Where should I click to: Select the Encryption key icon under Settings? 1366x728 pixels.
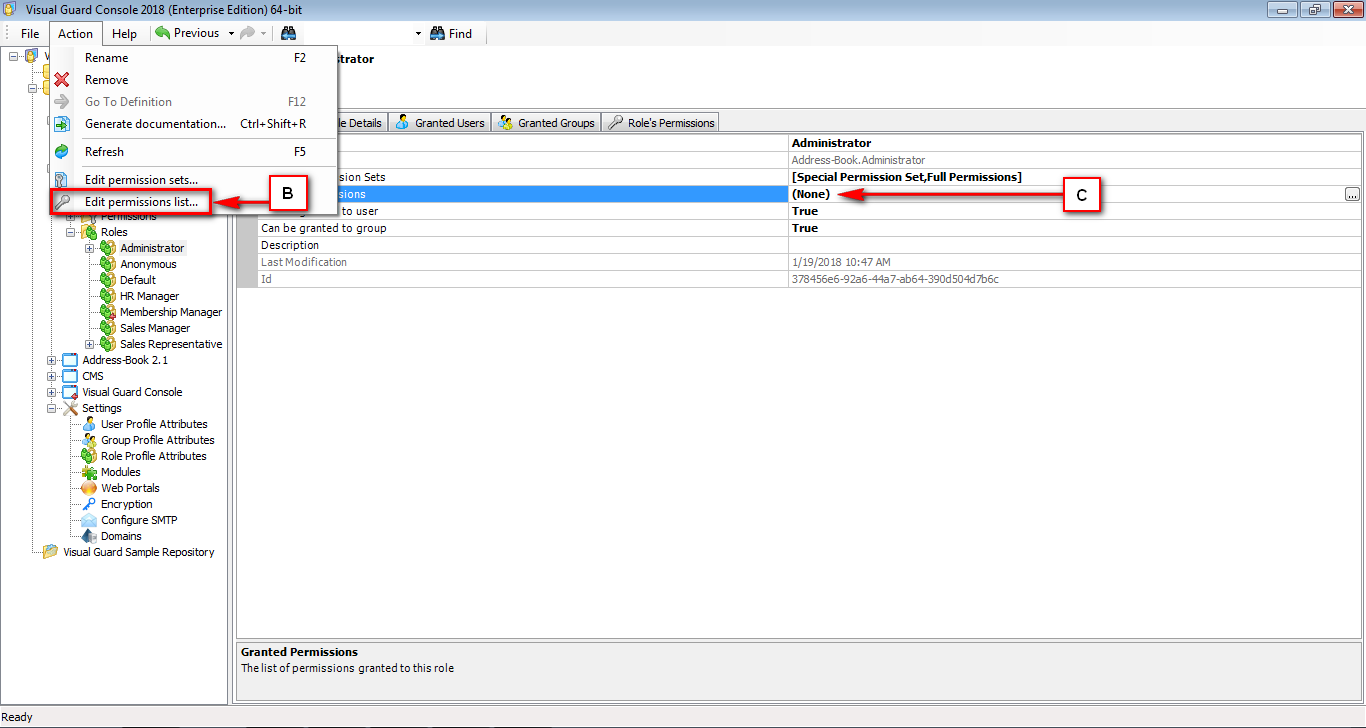tap(88, 503)
